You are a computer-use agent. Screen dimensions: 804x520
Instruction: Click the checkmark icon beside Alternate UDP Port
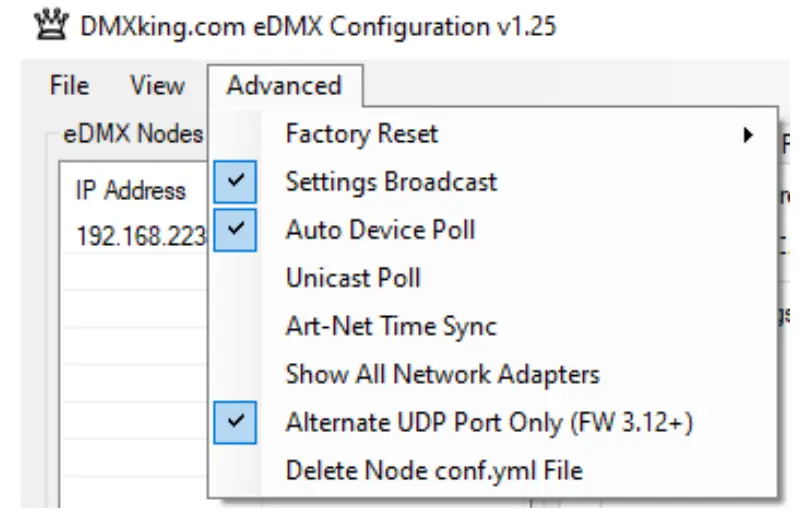click(x=235, y=422)
